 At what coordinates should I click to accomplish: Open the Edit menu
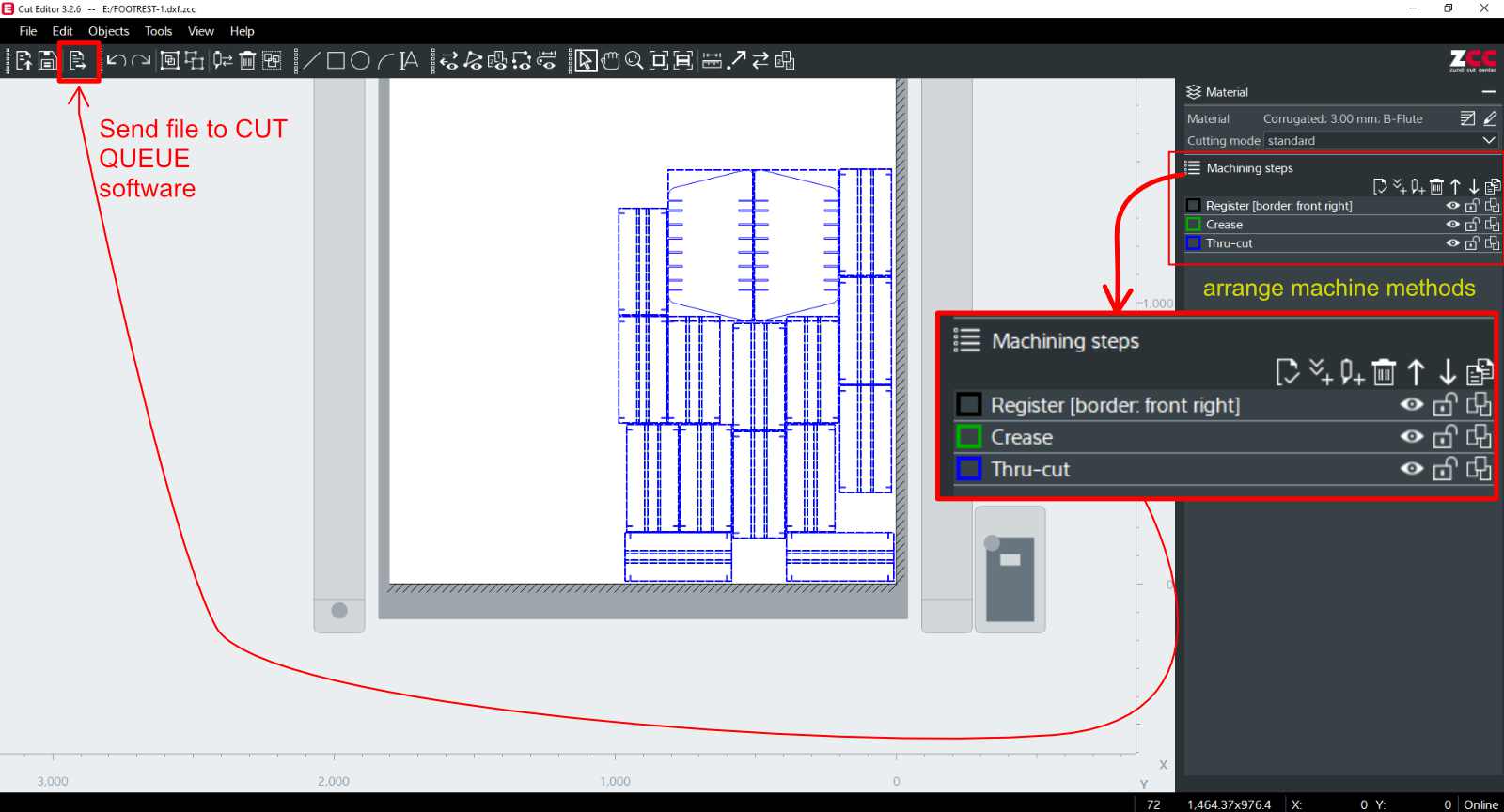(x=62, y=31)
